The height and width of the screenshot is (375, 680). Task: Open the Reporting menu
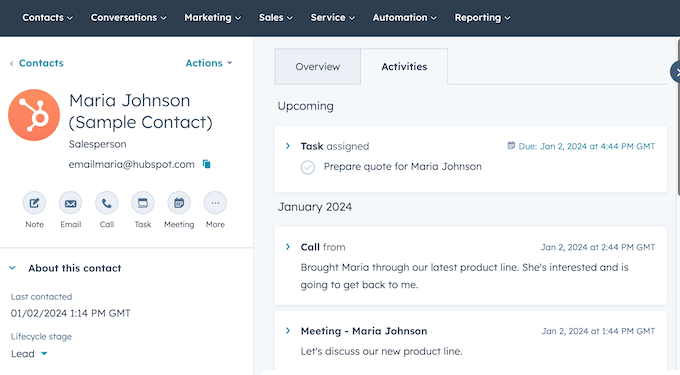[x=482, y=17]
